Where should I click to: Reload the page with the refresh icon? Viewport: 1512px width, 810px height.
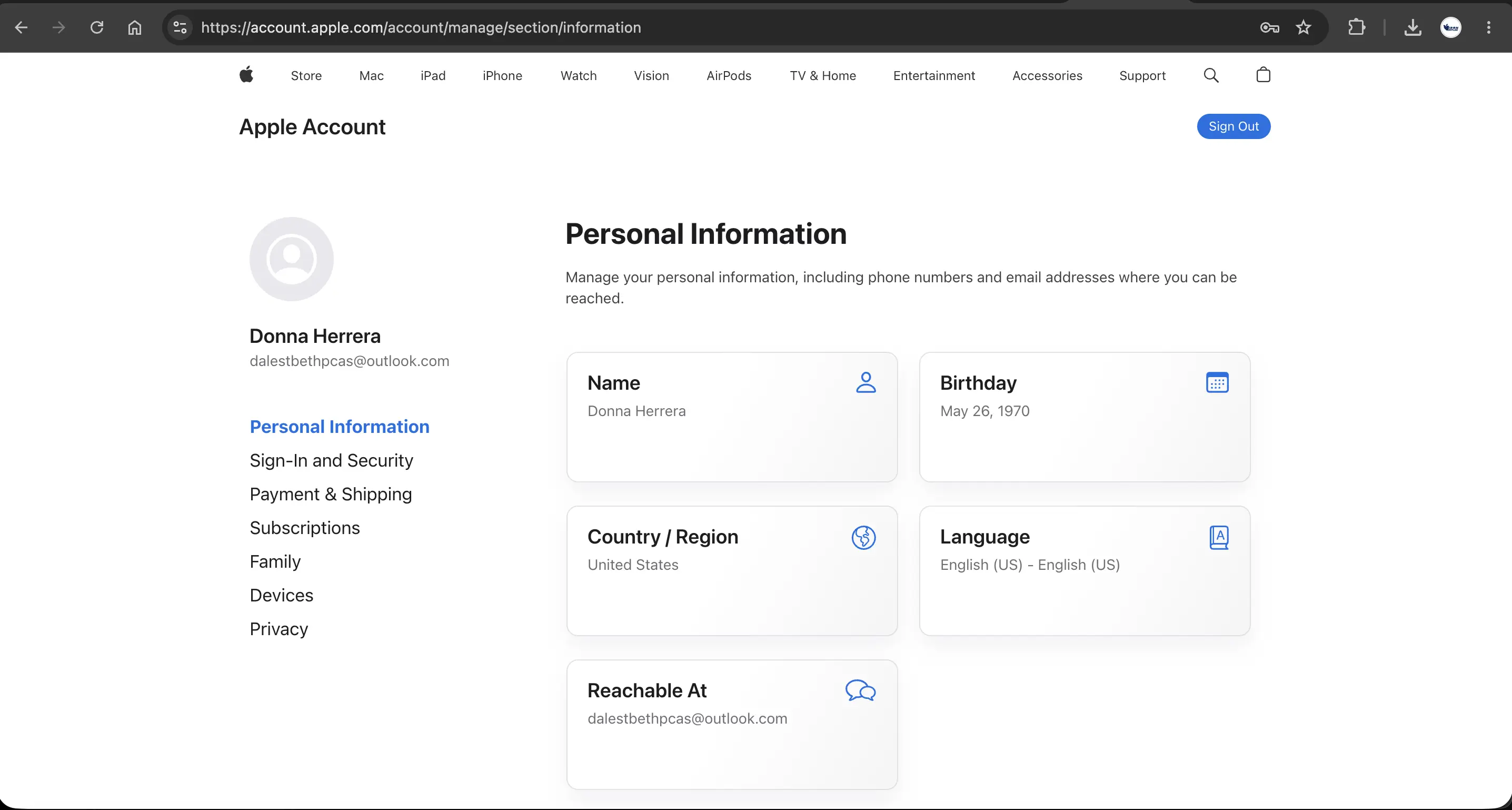point(97,27)
